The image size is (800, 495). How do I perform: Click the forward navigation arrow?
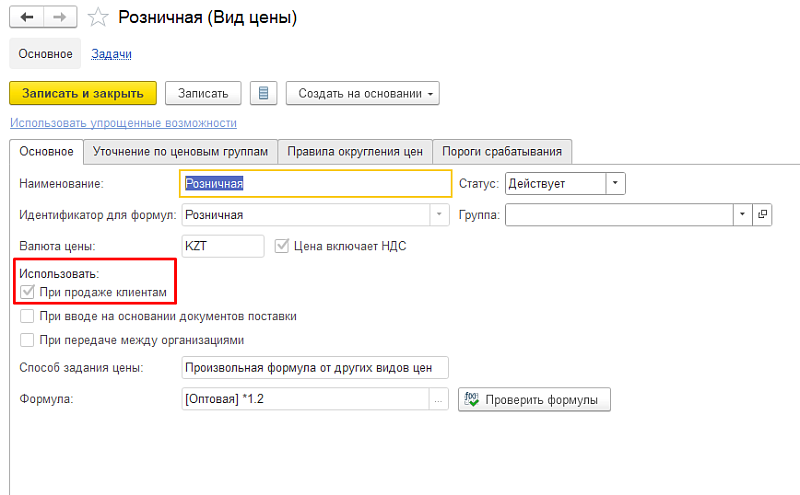click(x=59, y=17)
